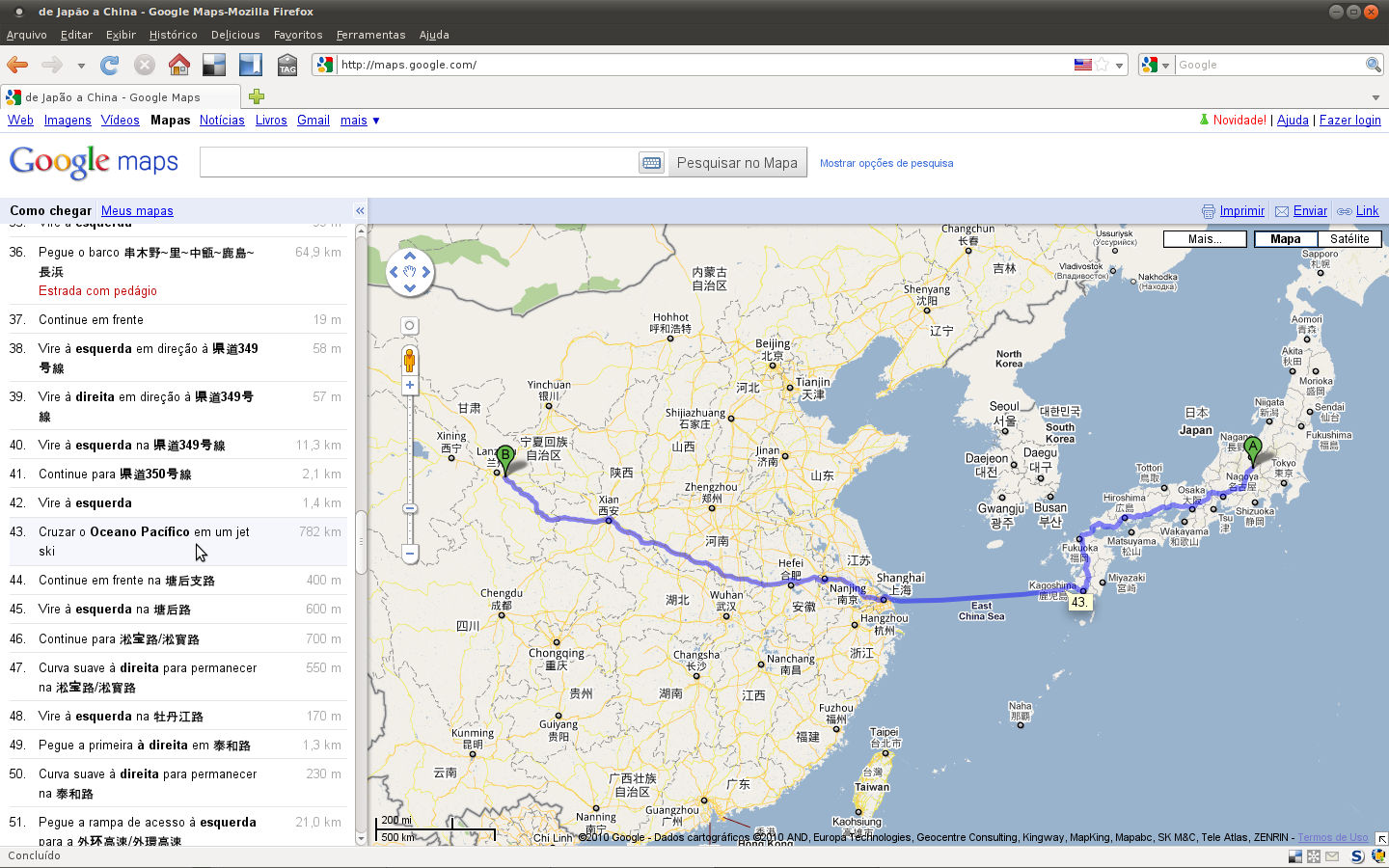Viewport: 1389px width, 868px height.
Task: Open the on-screen keyboard icon in search box
Action: 652,163
